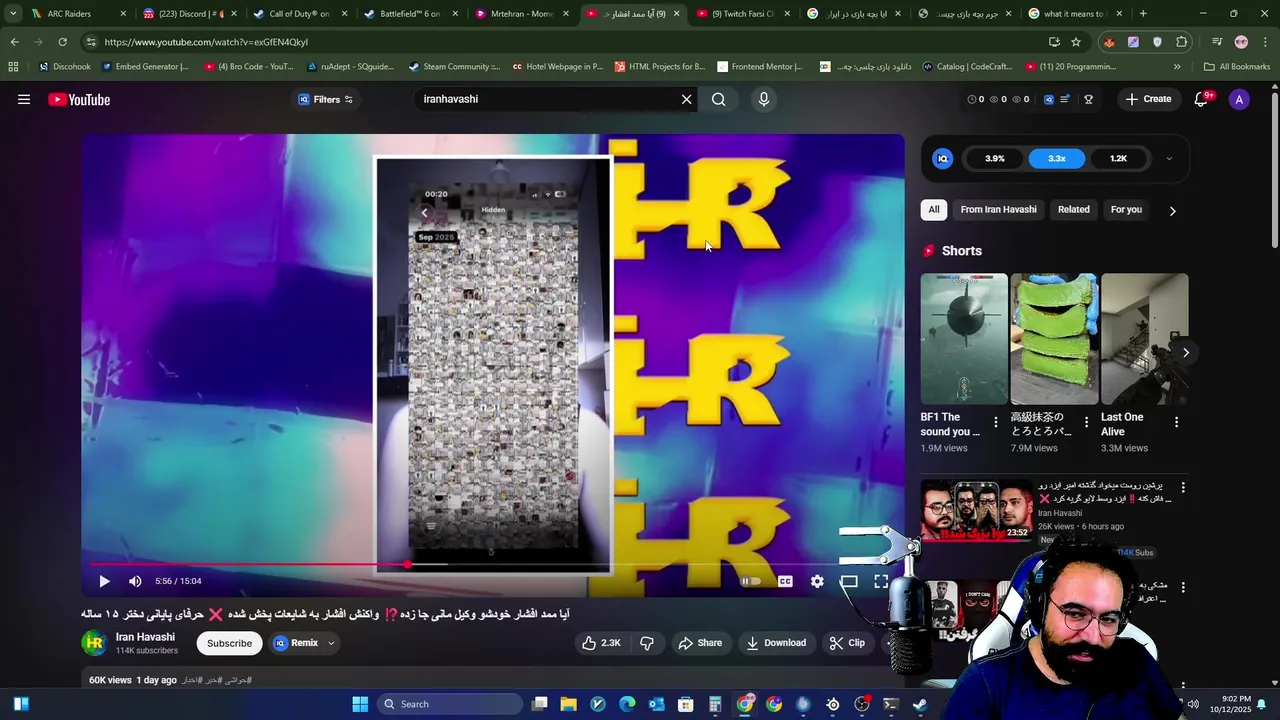Viewport: 1280px width, 720px height.
Task: Open the green matcha Short thumbnail
Action: [1054, 338]
